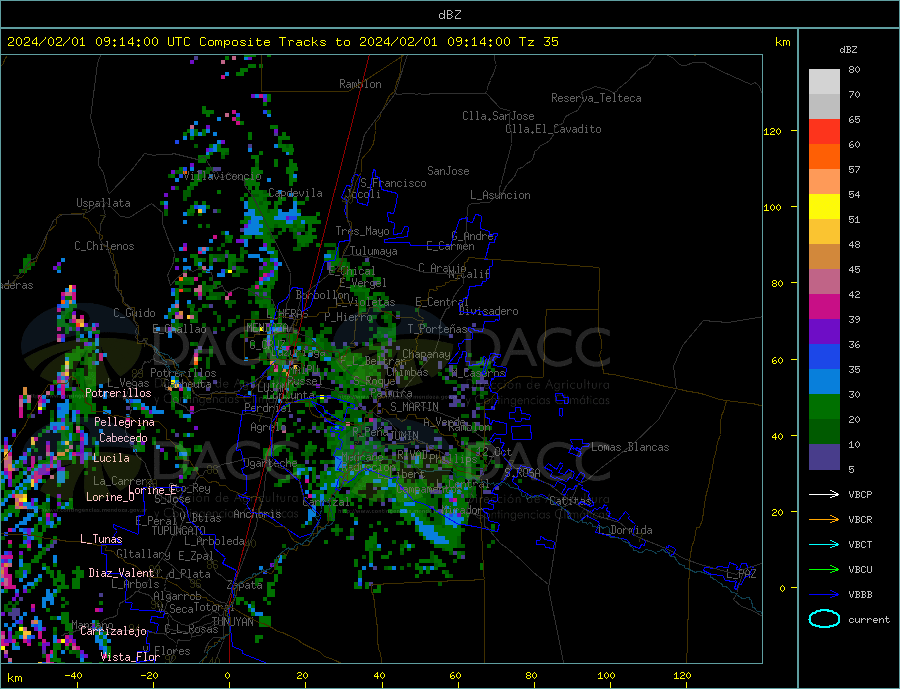
Task: Pick the purple 36–39 dBZ swatch
Action: tap(824, 332)
